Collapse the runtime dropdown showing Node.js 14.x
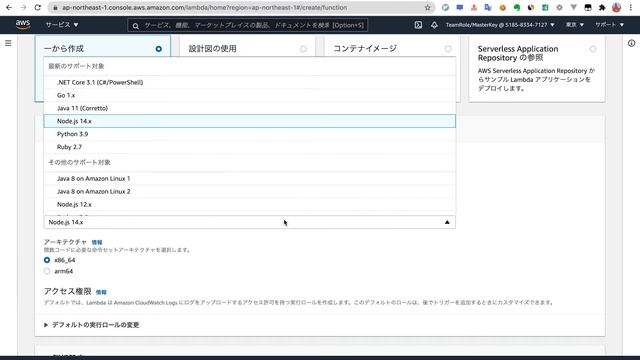The height and width of the screenshot is (360, 640). tap(249, 222)
